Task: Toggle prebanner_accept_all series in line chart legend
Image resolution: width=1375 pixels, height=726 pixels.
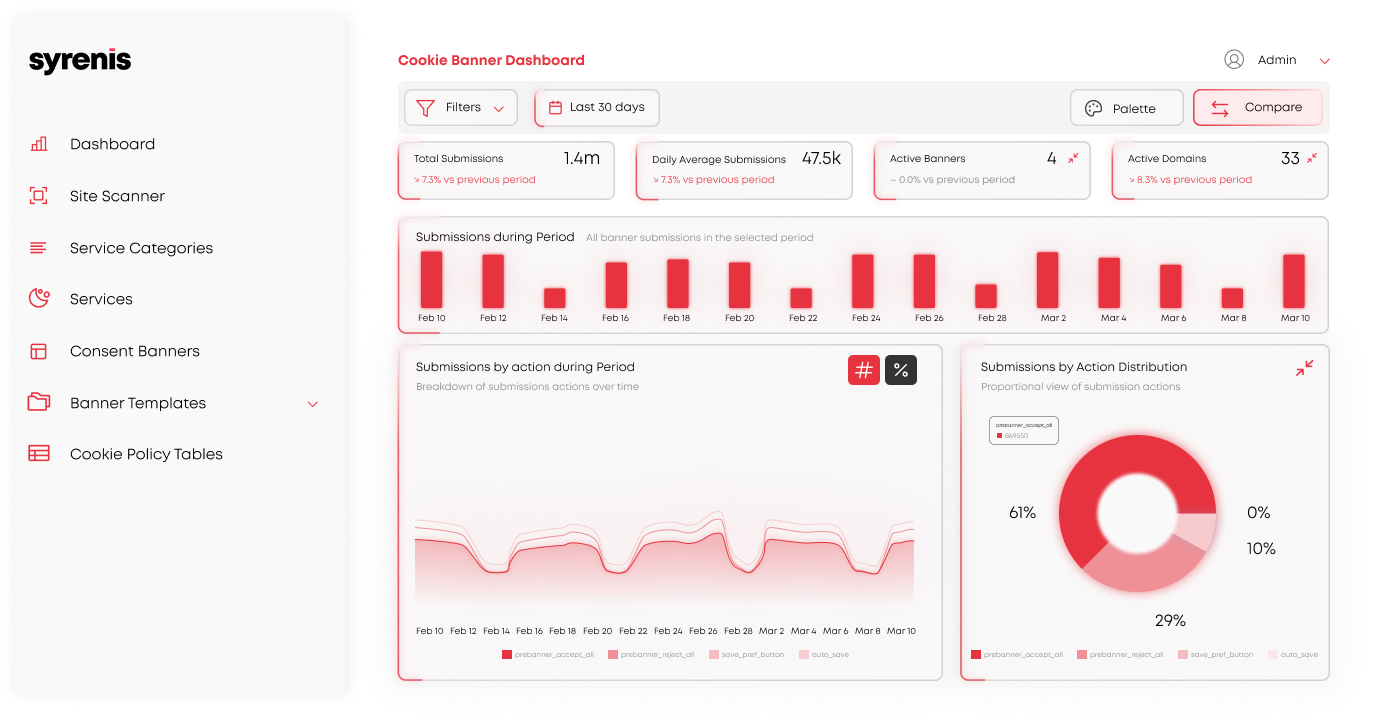Action: click(x=548, y=655)
